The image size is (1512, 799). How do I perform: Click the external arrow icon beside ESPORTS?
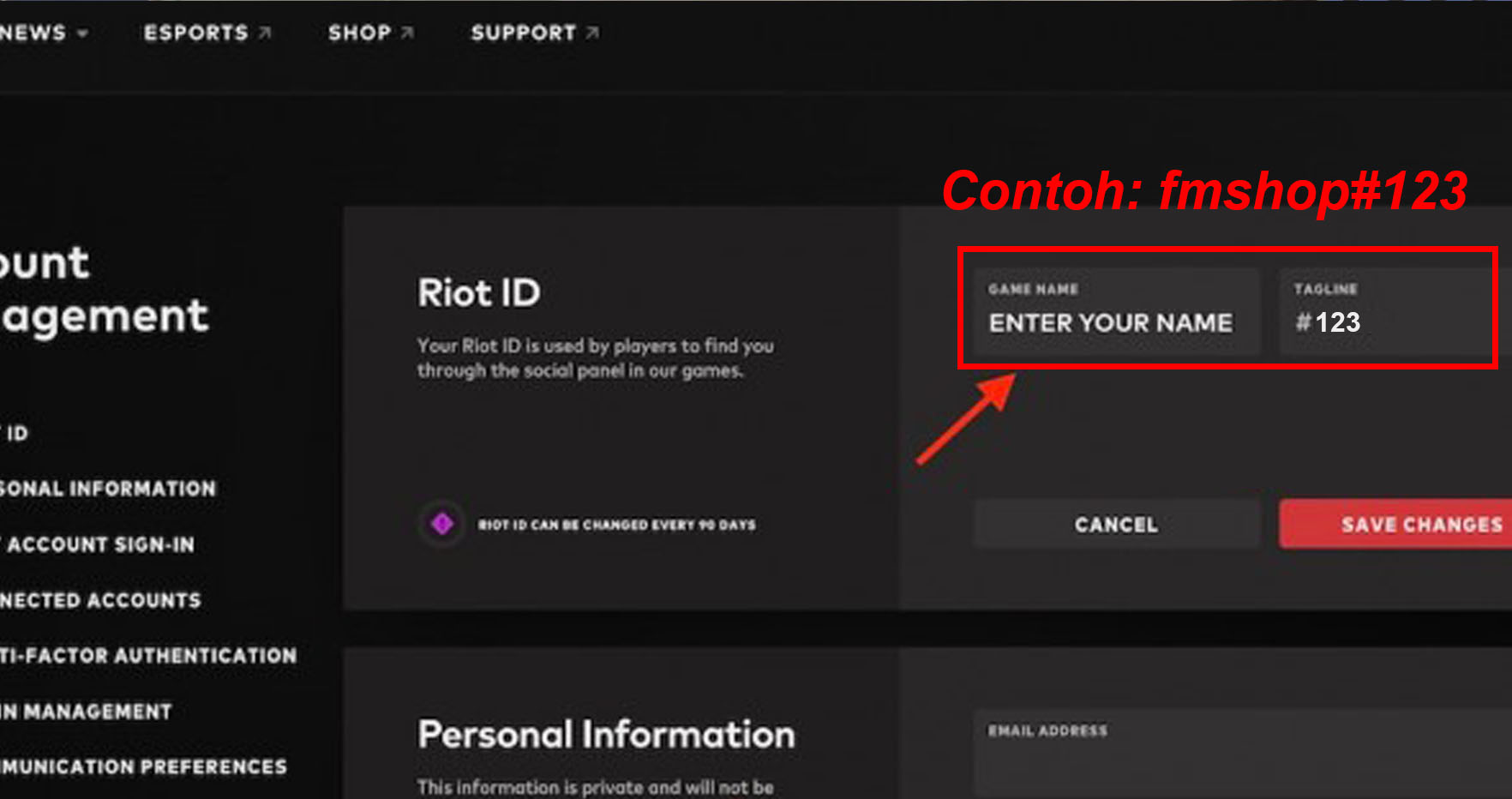265,33
